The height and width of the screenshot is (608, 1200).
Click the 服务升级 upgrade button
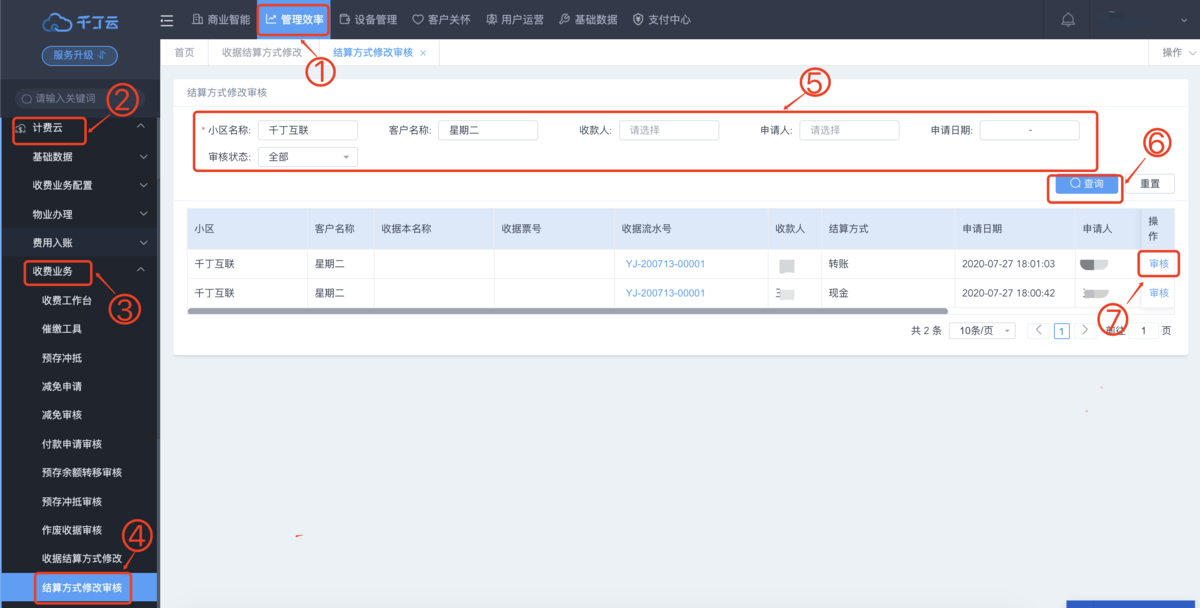click(x=79, y=55)
